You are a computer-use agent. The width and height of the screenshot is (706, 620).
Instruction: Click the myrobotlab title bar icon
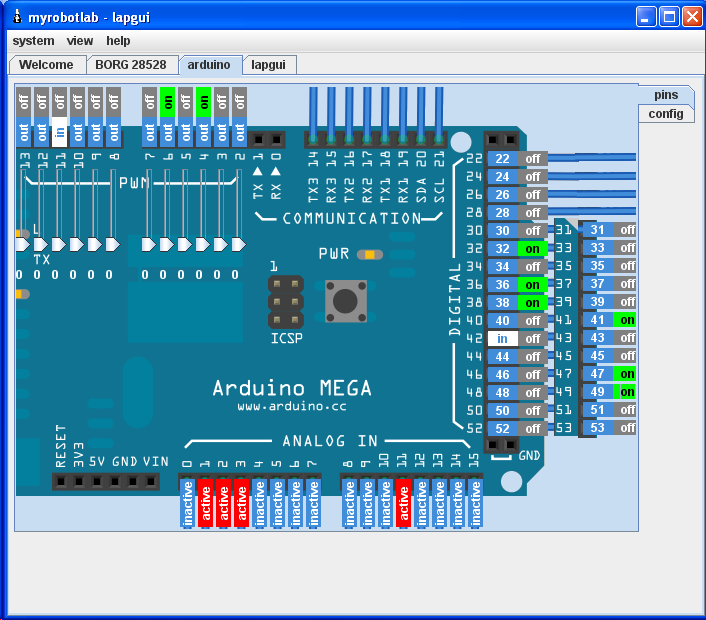[x=17, y=17]
